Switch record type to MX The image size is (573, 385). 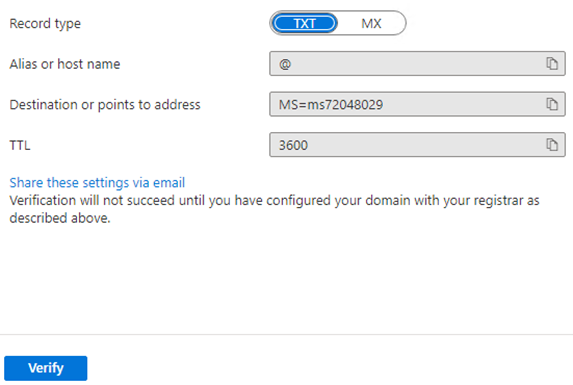point(371,23)
